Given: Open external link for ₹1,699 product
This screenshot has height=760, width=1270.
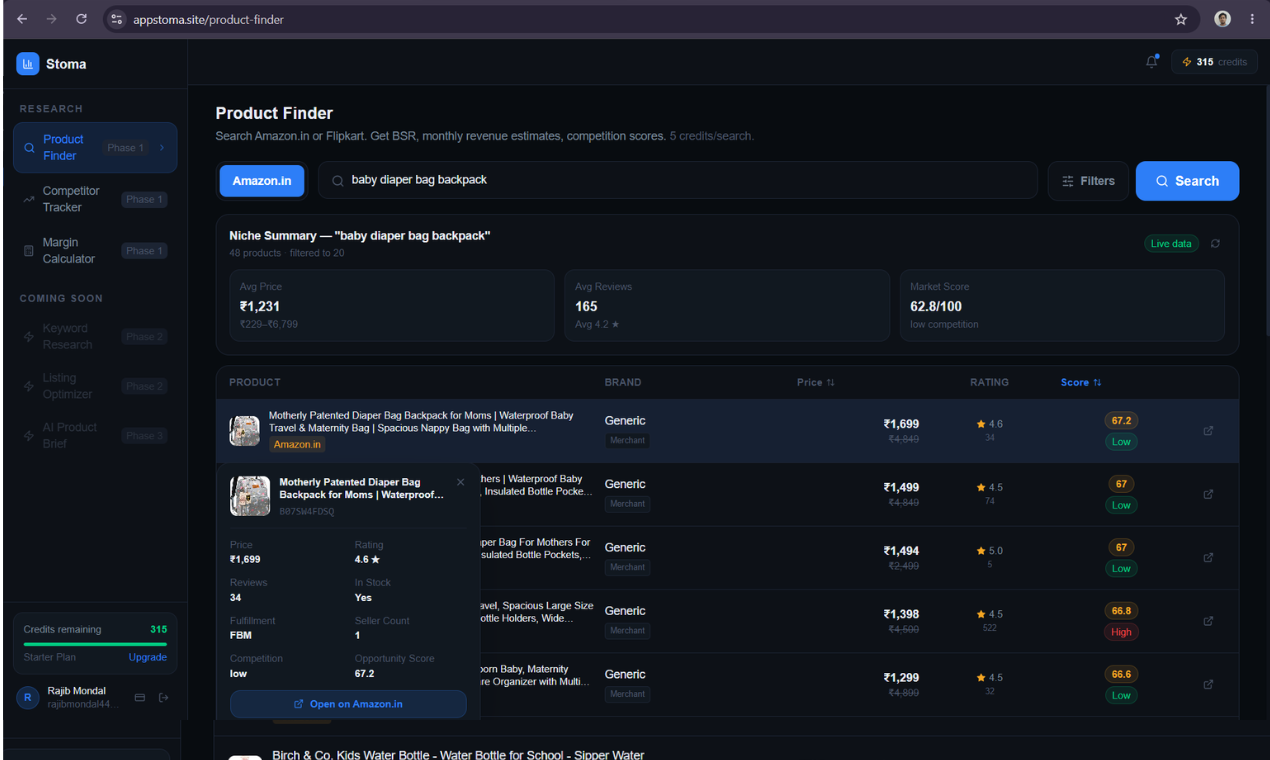Looking at the screenshot, I should coord(1208,431).
